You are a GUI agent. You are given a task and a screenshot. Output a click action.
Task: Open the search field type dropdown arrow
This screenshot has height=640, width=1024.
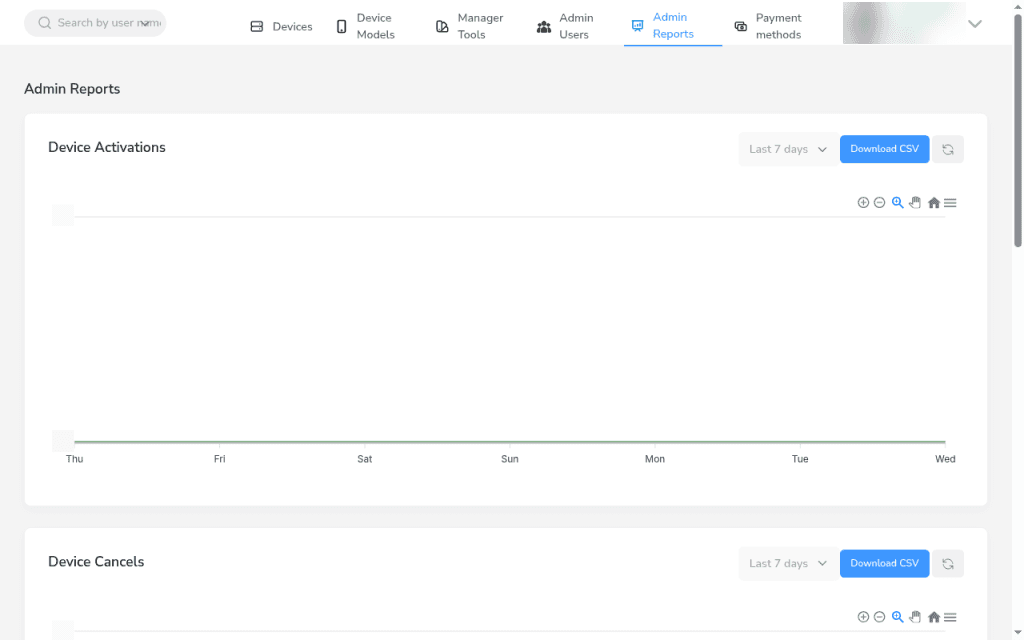click(x=145, y=24)
